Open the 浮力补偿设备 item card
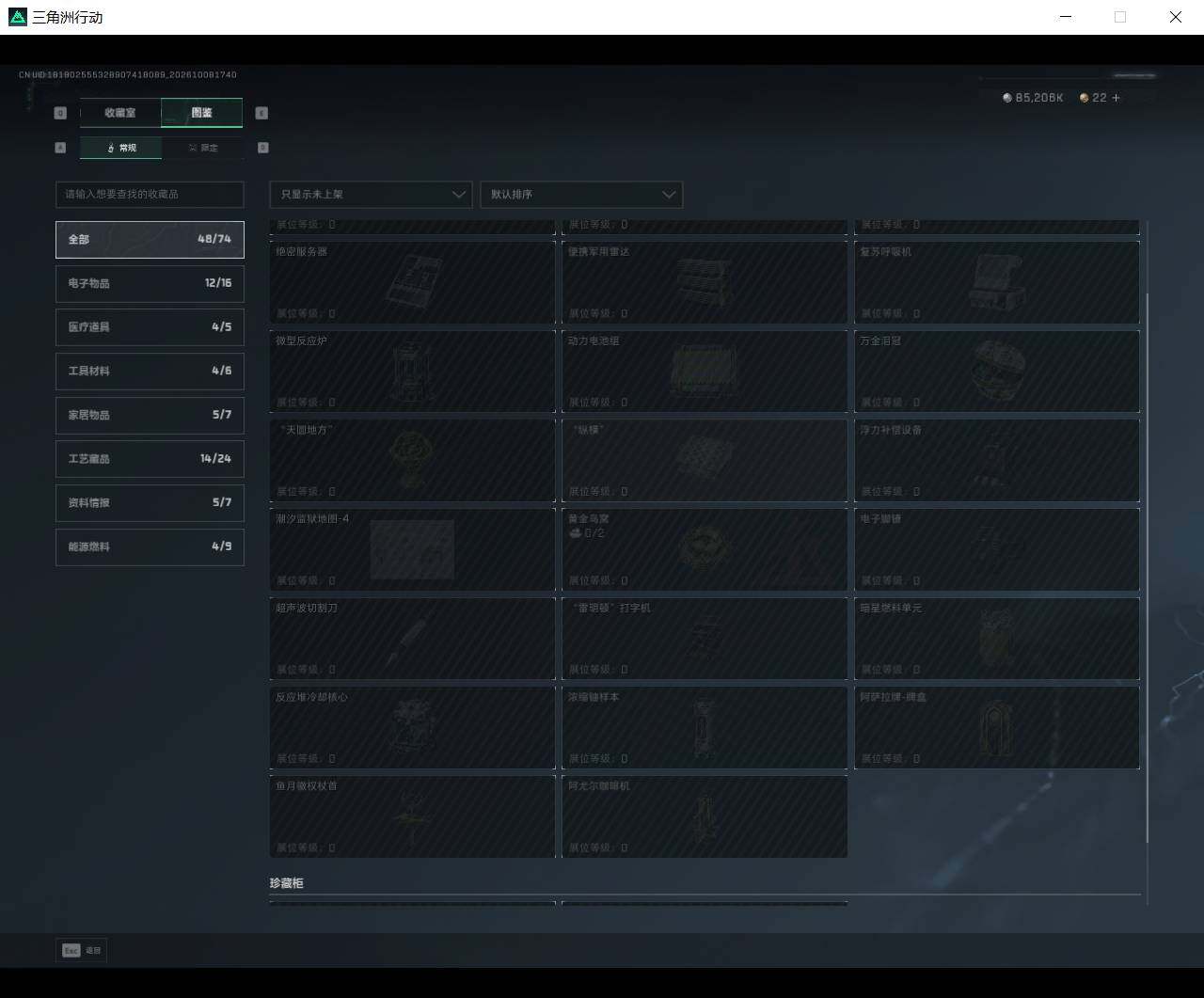The height and width of the screenshot is (998, 1204). tap(997, 460)
